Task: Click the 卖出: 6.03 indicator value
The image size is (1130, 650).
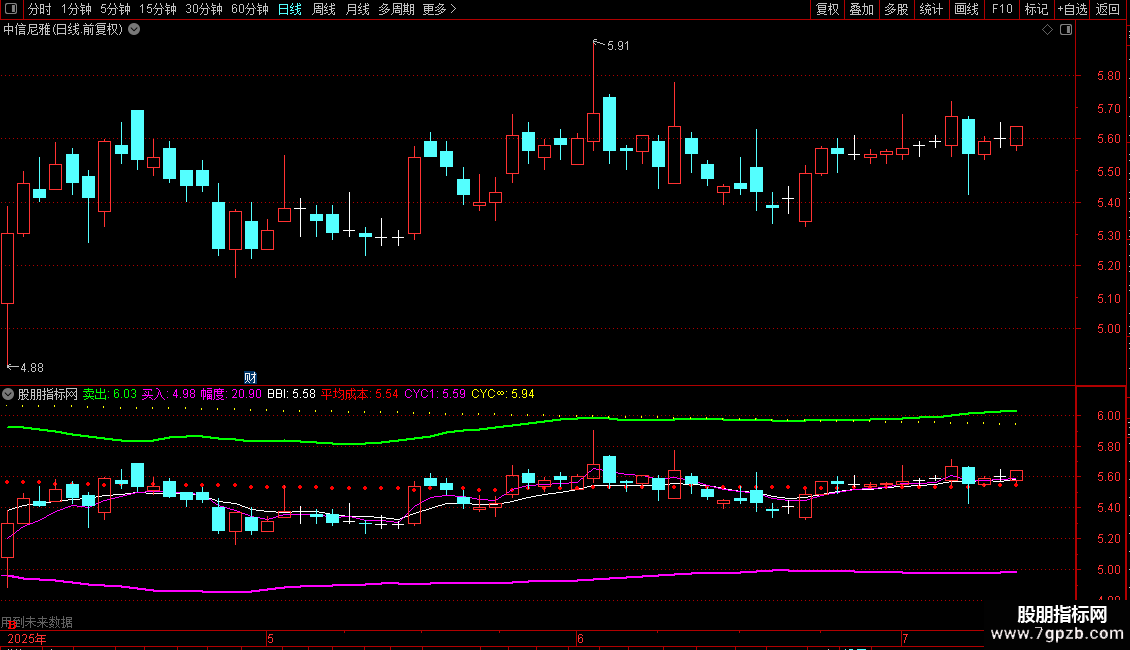Action: (x=110, y=394)
